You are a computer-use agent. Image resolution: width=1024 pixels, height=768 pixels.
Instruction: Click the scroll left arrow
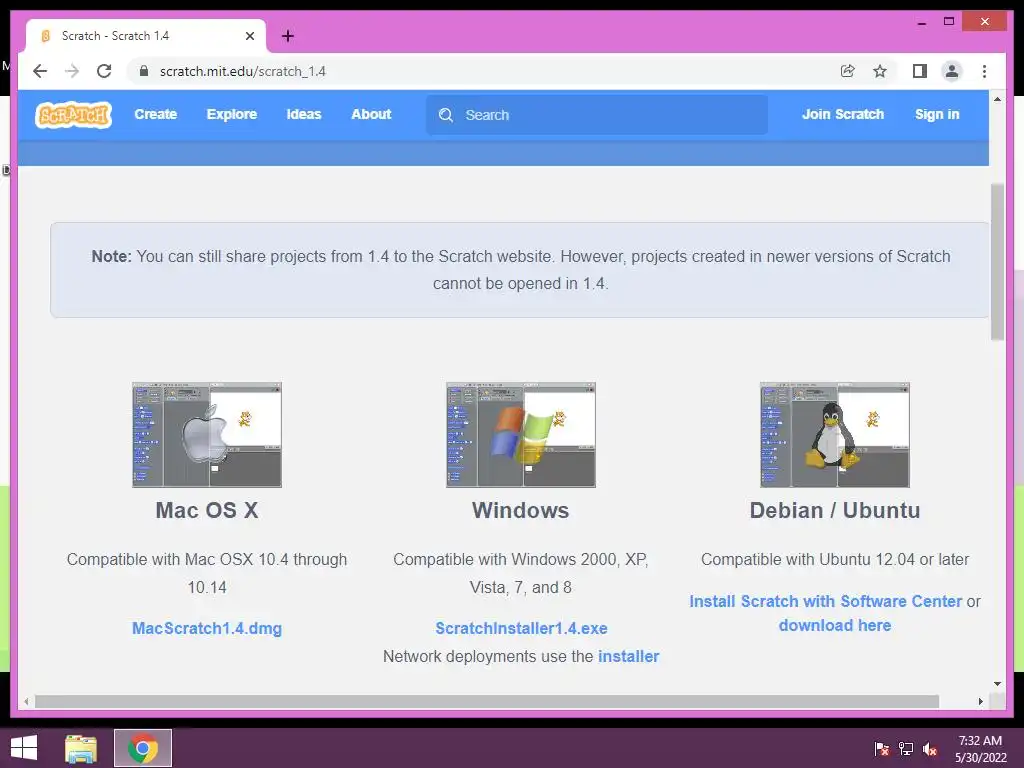click(26, 701)
